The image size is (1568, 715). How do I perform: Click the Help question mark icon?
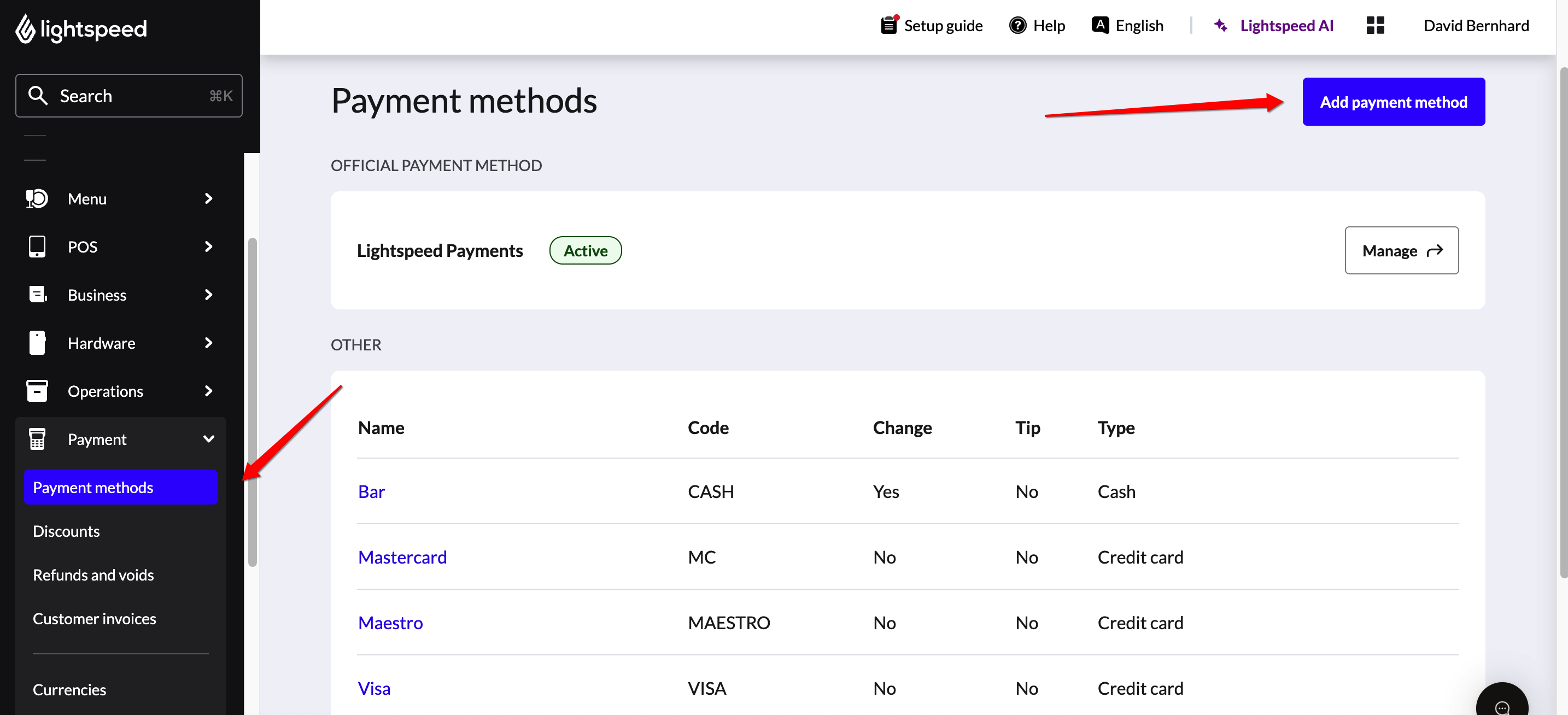coord(1017,25)
